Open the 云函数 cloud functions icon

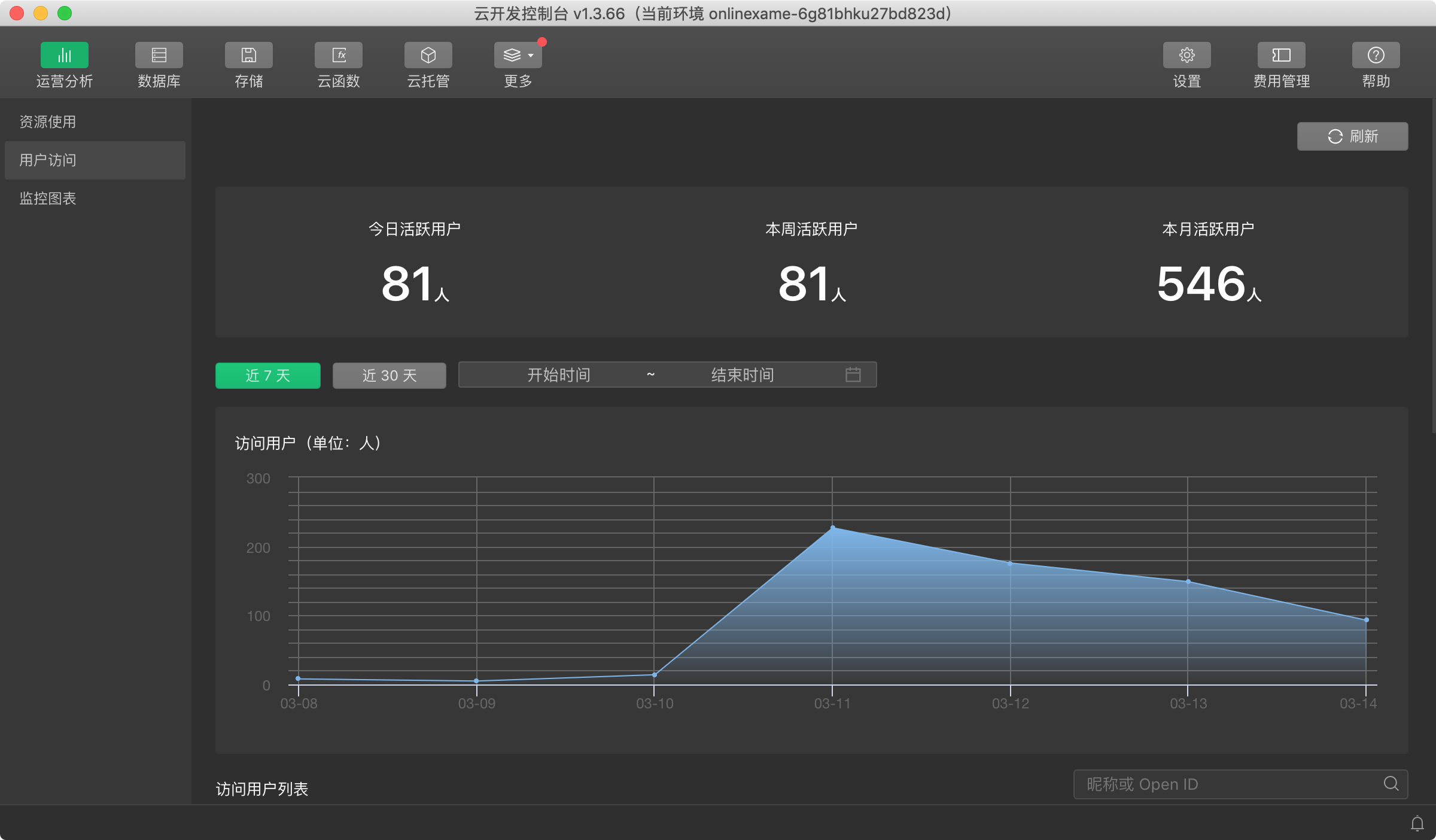(x=338, y=55)
